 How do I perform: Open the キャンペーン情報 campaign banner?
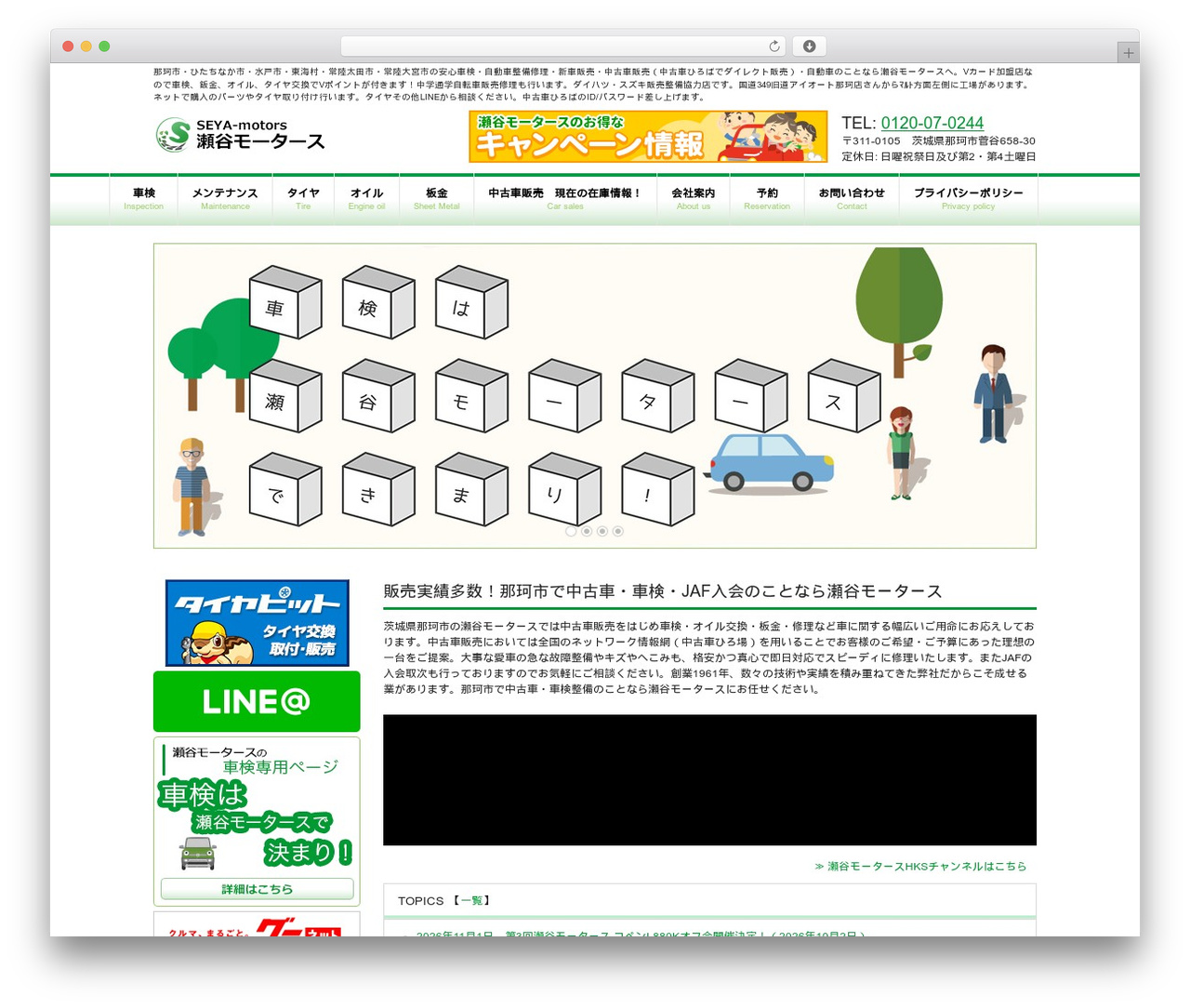tap(648, 137)
